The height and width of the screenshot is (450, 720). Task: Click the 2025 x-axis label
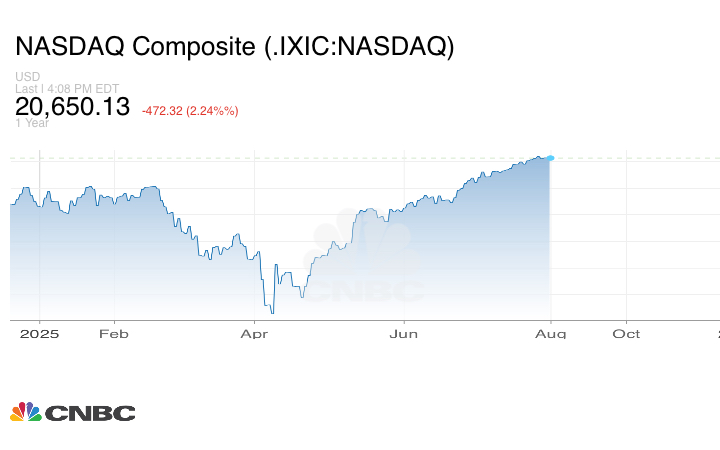[x=40, y=334]
